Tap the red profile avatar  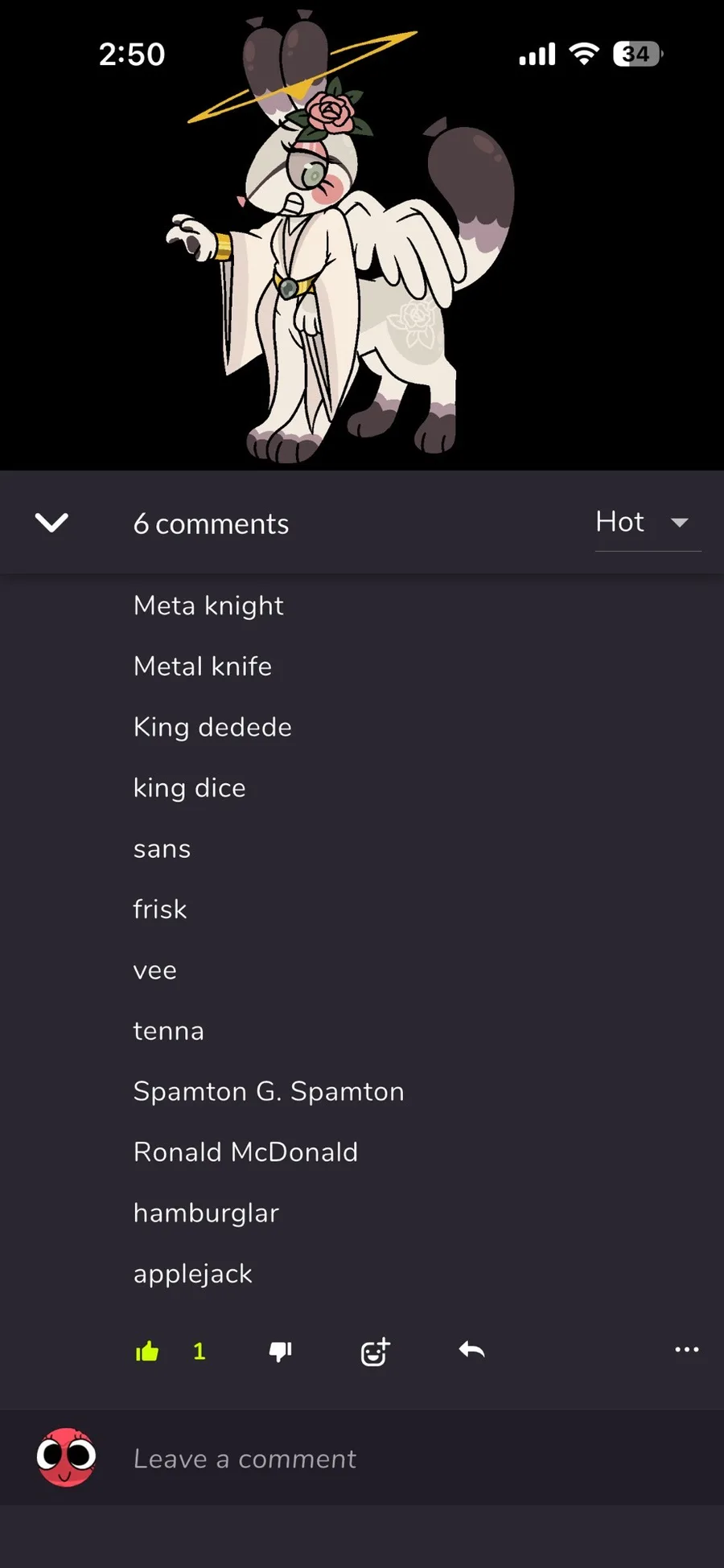66,1457
